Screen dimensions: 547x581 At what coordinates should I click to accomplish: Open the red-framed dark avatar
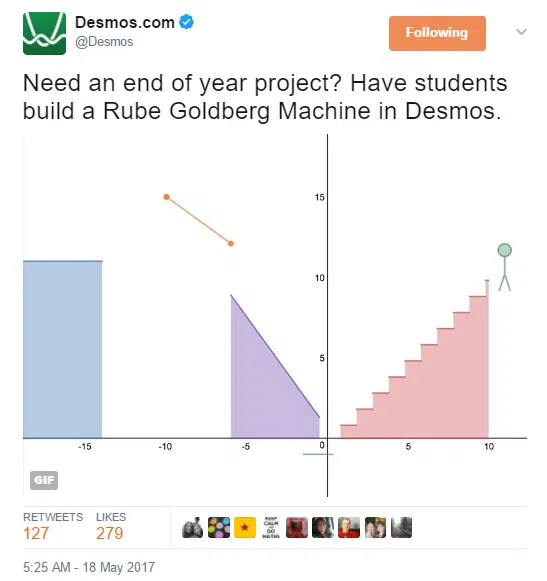pyautogui.click(x=297, y=527)
